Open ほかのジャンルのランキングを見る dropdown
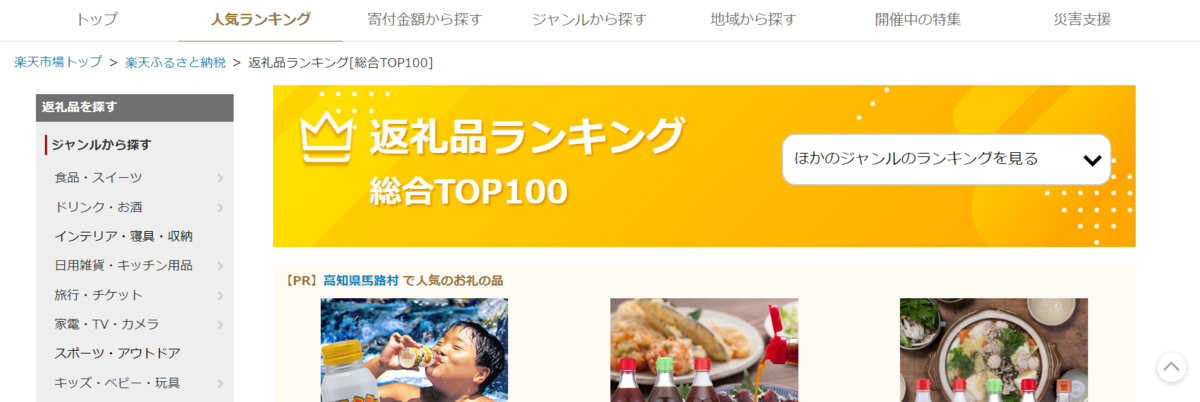 click(x=946, y=159)
